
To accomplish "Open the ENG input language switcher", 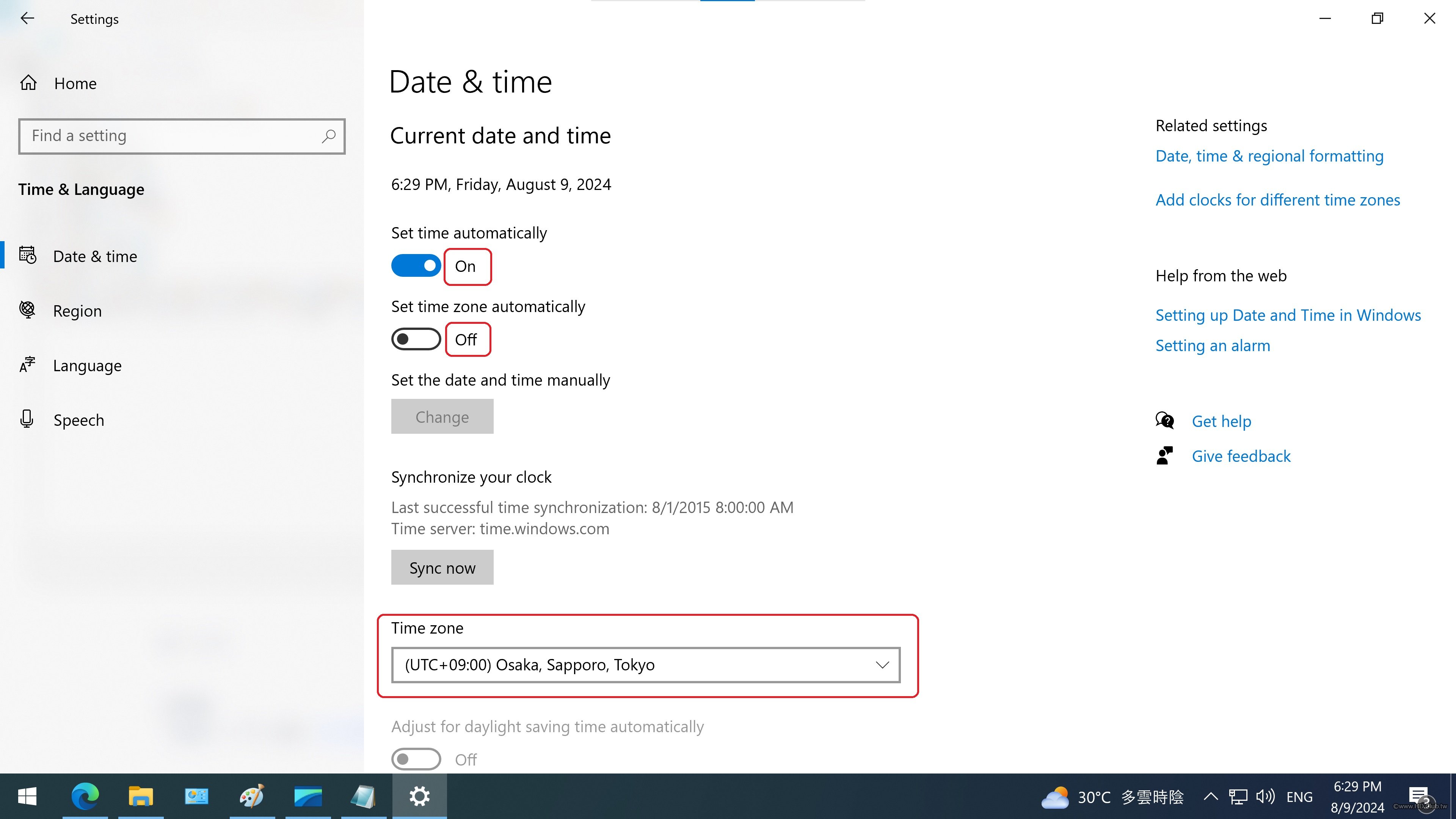I will (x=1299, y=797).
